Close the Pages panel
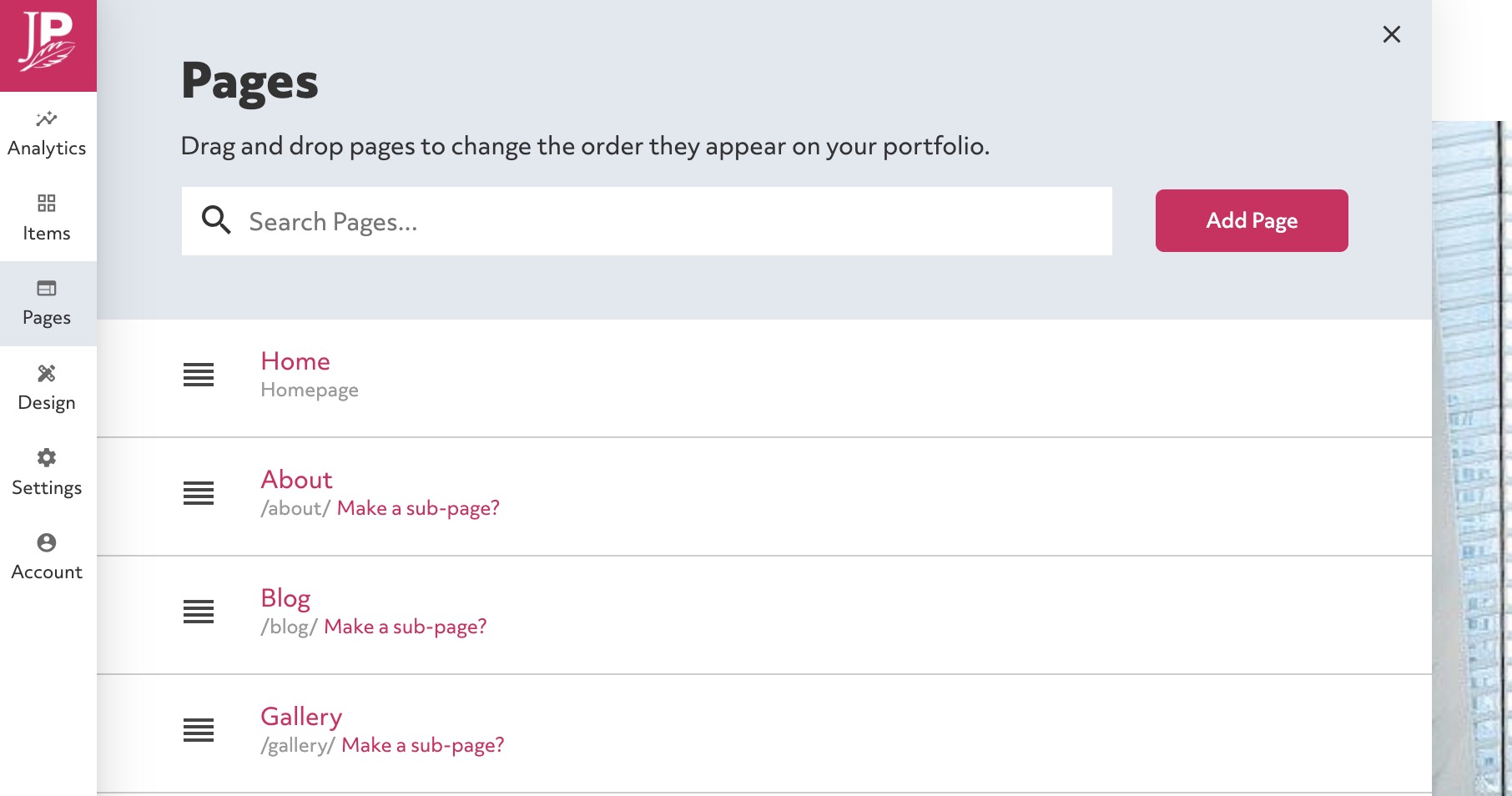The width and height of the screenshot is (1512, 796). [x=1392, y=34]
